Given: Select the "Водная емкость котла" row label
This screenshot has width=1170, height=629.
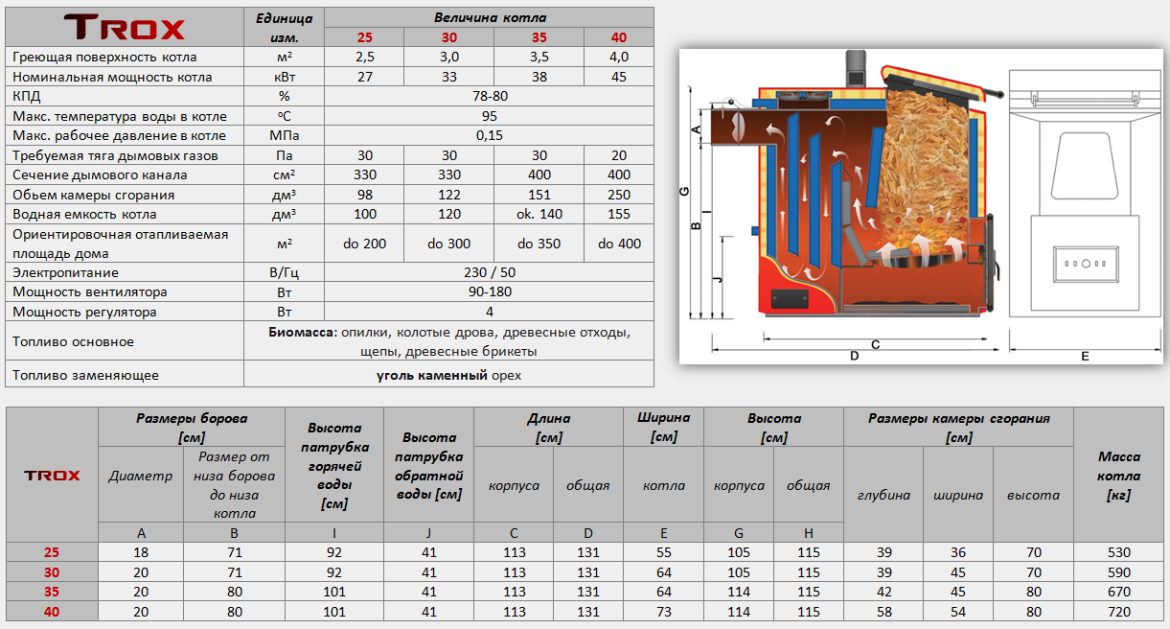Looking at the screenshot, I should tap(84, 214).
